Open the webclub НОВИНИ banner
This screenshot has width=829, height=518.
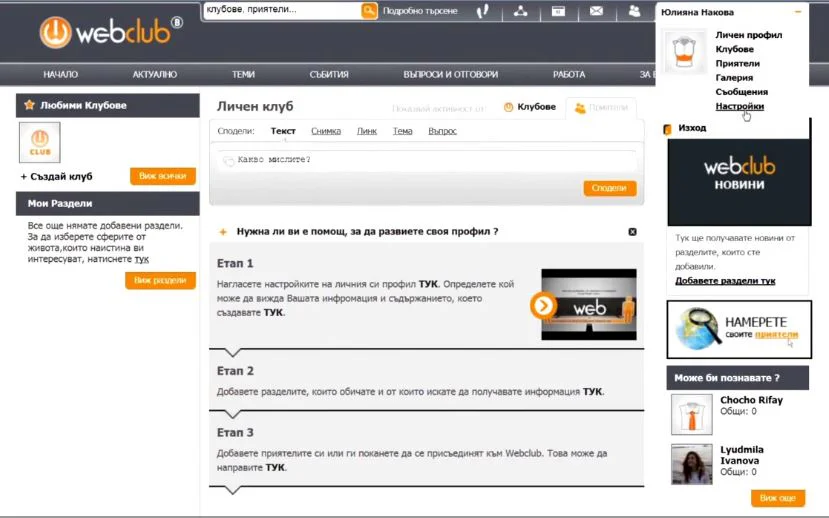739,182
